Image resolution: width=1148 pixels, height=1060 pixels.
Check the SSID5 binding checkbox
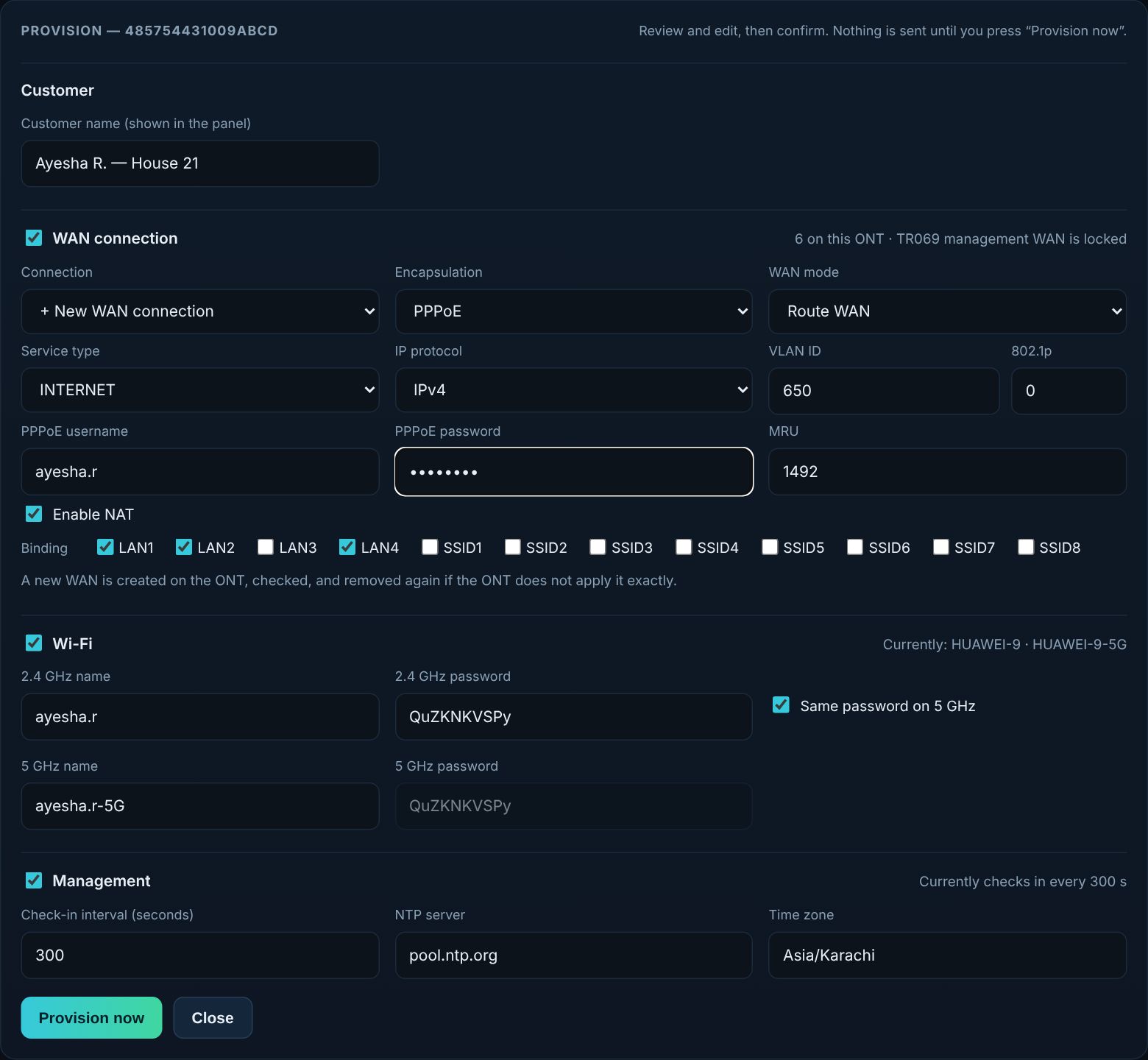pos(770,547)
